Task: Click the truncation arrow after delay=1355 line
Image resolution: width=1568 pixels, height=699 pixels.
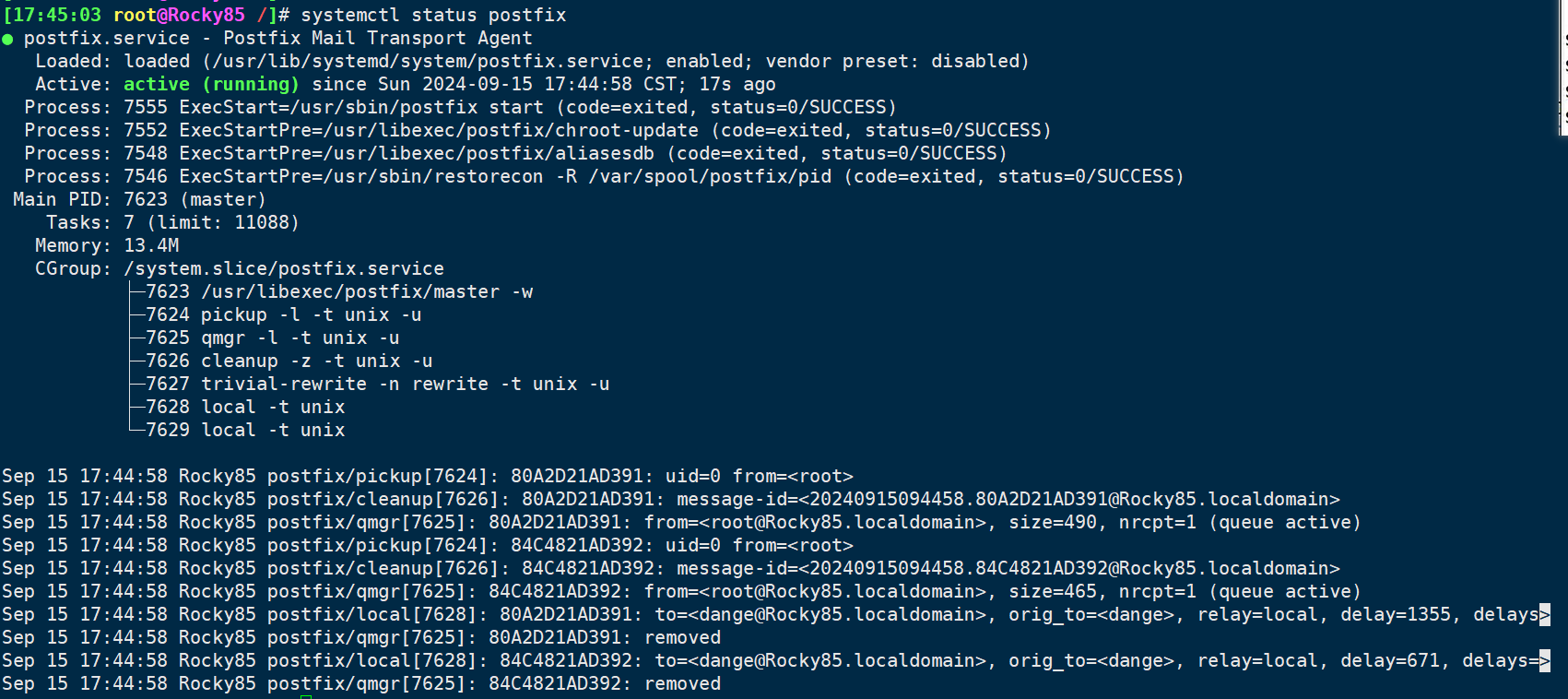Action: [x=1545, y=614]
